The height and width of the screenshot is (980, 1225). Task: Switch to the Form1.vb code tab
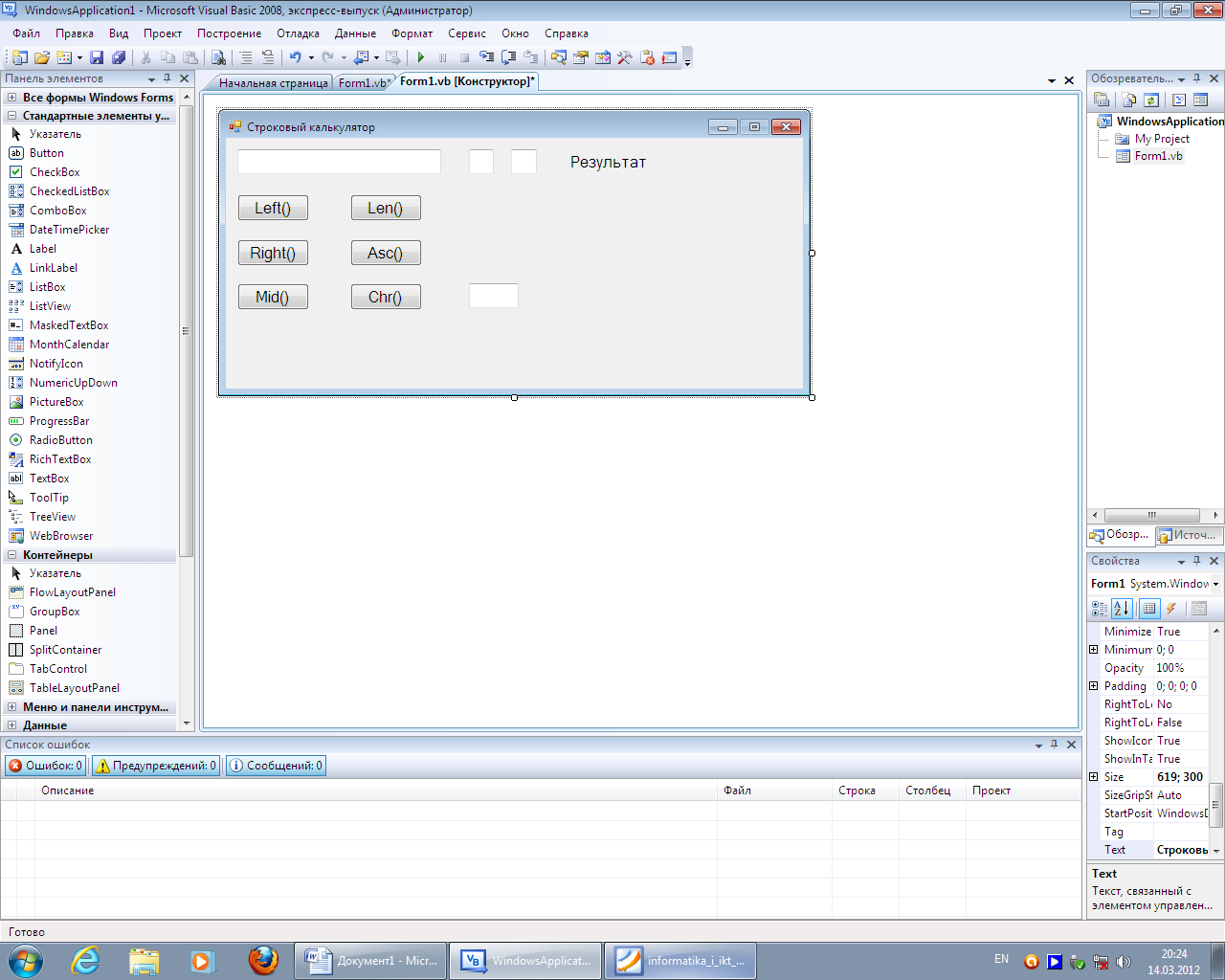tap(362, 83)
